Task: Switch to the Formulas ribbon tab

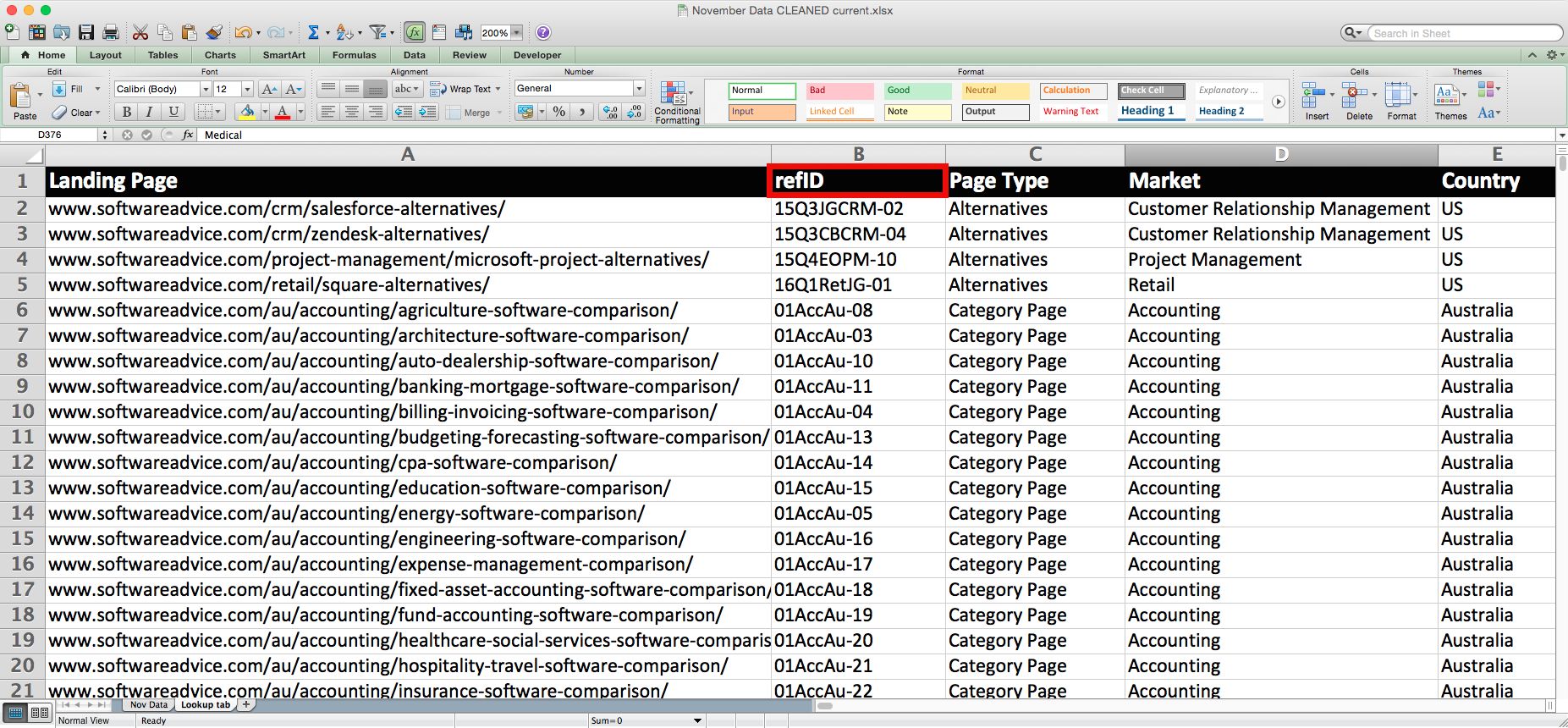Action: 354,55
